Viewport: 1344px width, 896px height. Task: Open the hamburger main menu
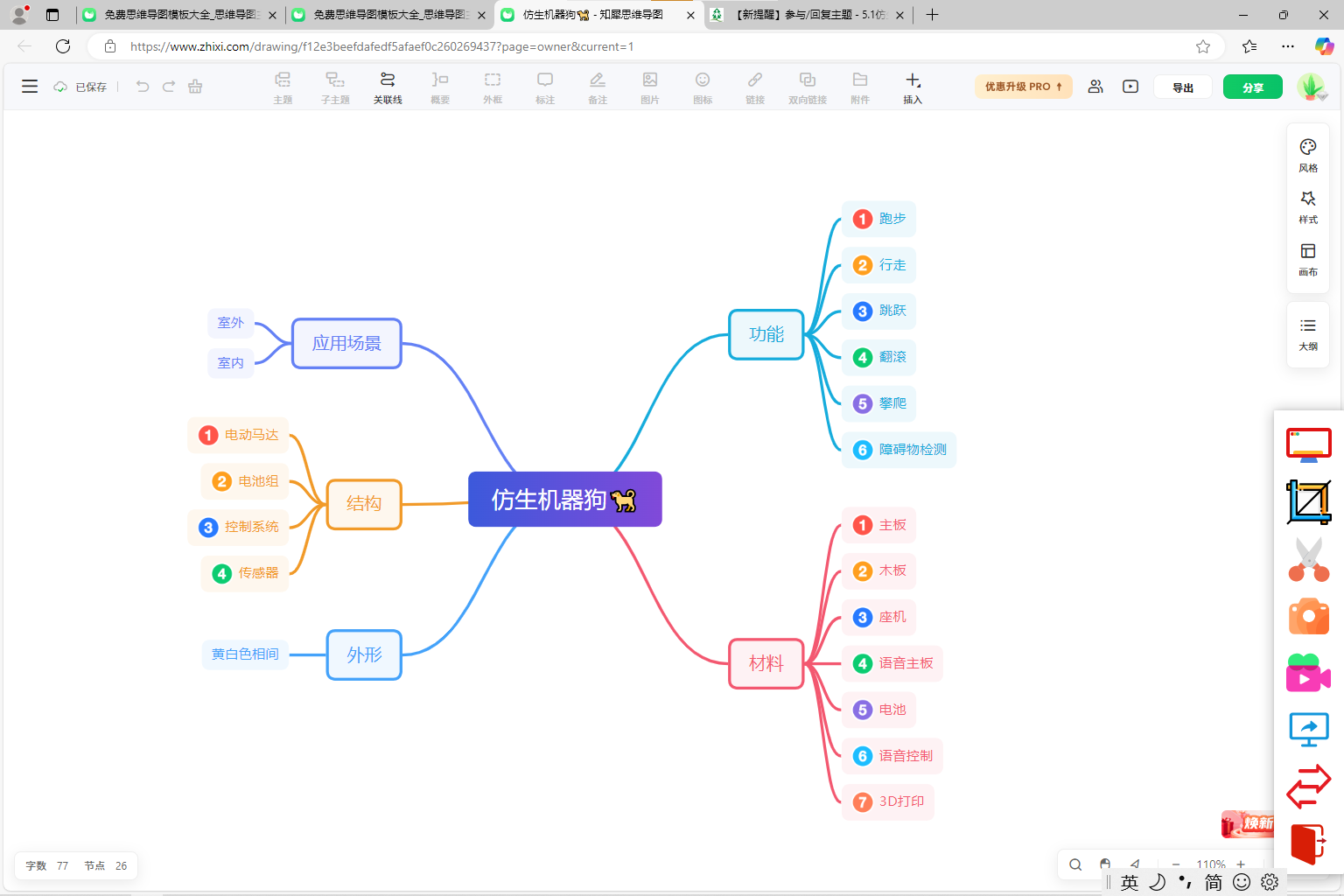[x=30, y=86]
